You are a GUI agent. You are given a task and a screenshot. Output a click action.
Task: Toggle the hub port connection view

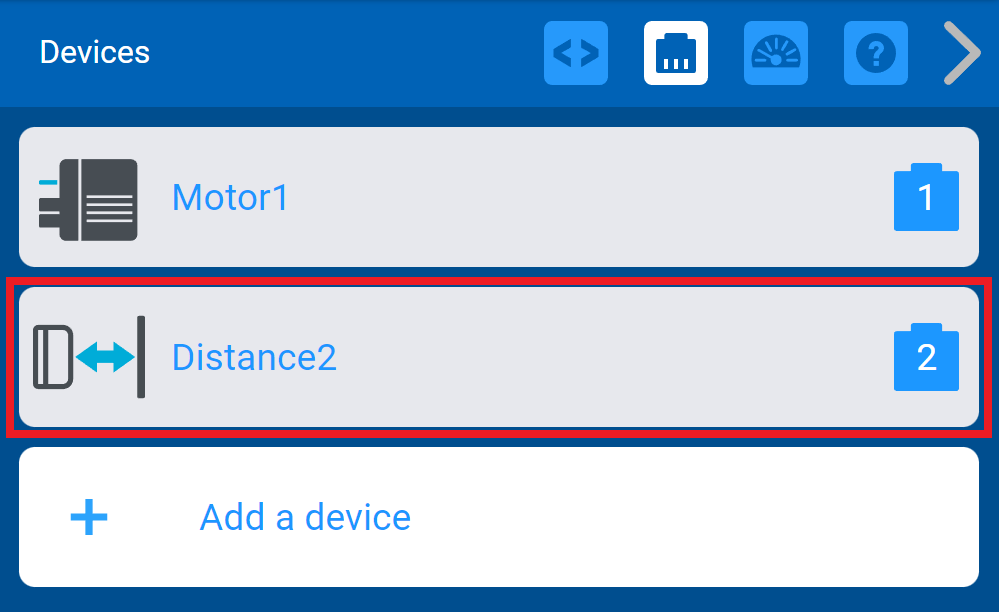click(x=675, y=52)
